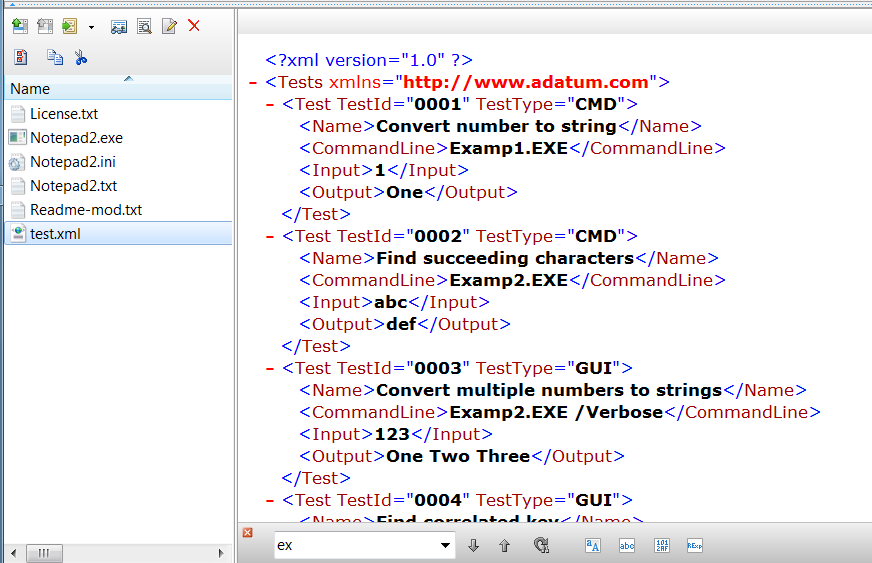Click the red checklist document icon

point(21,57)
